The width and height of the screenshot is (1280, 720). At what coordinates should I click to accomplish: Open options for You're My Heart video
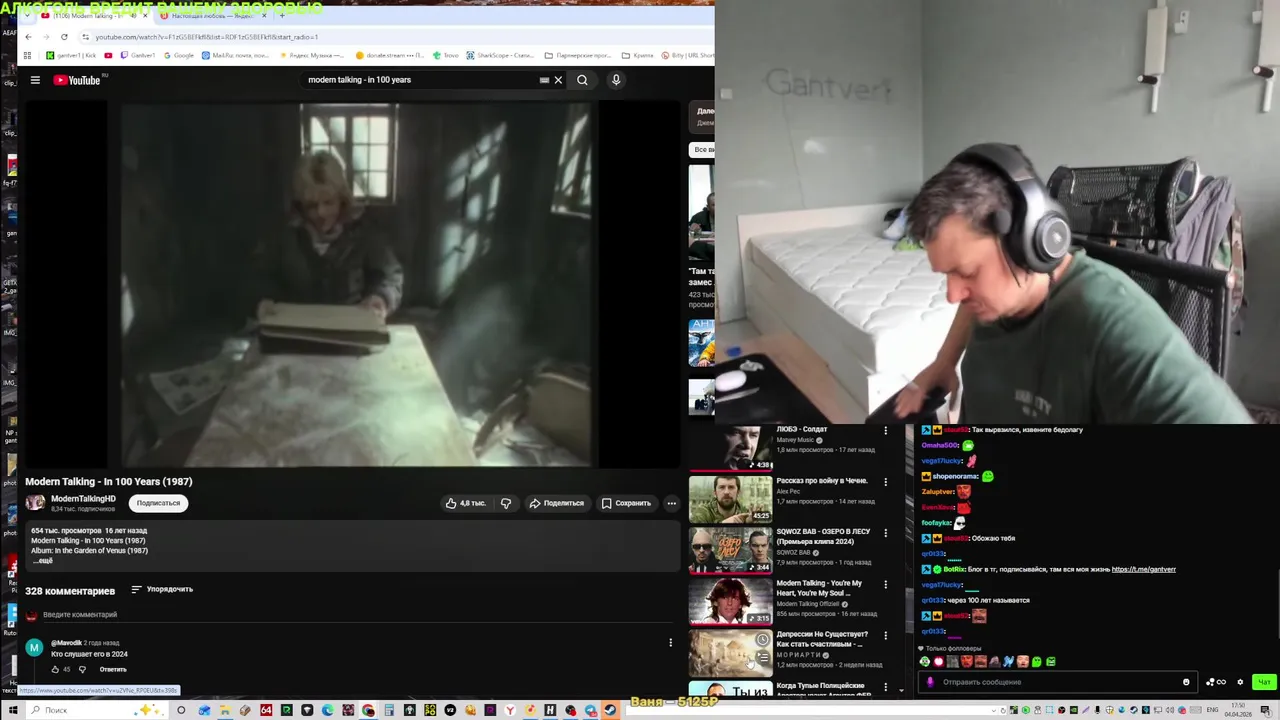coord(885,584)
